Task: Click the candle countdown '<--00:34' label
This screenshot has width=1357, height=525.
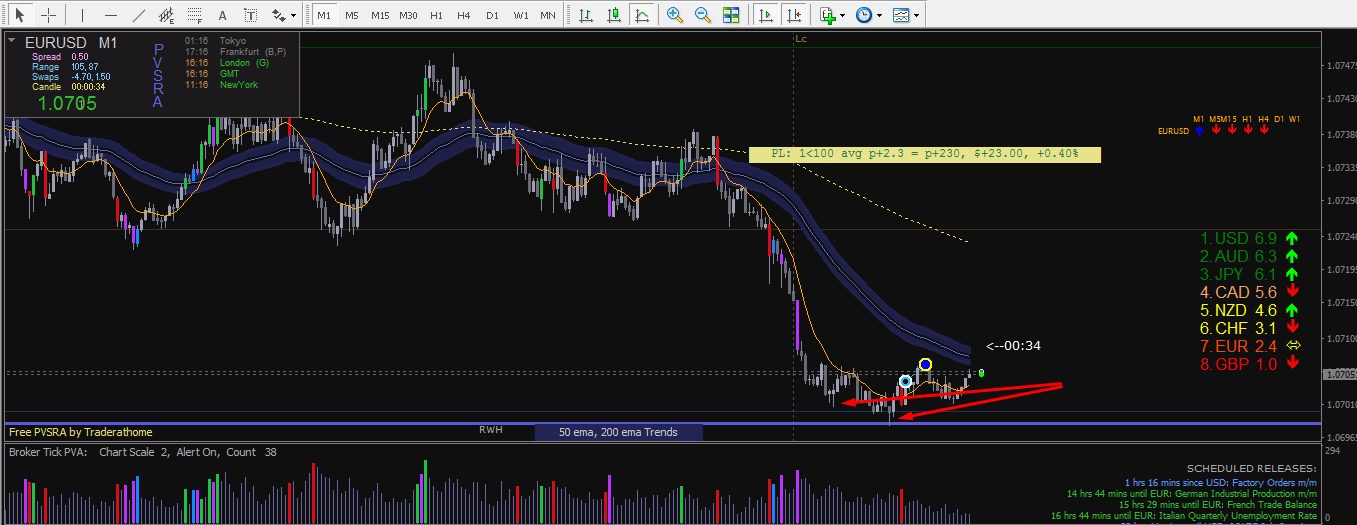Action: 1013,346
